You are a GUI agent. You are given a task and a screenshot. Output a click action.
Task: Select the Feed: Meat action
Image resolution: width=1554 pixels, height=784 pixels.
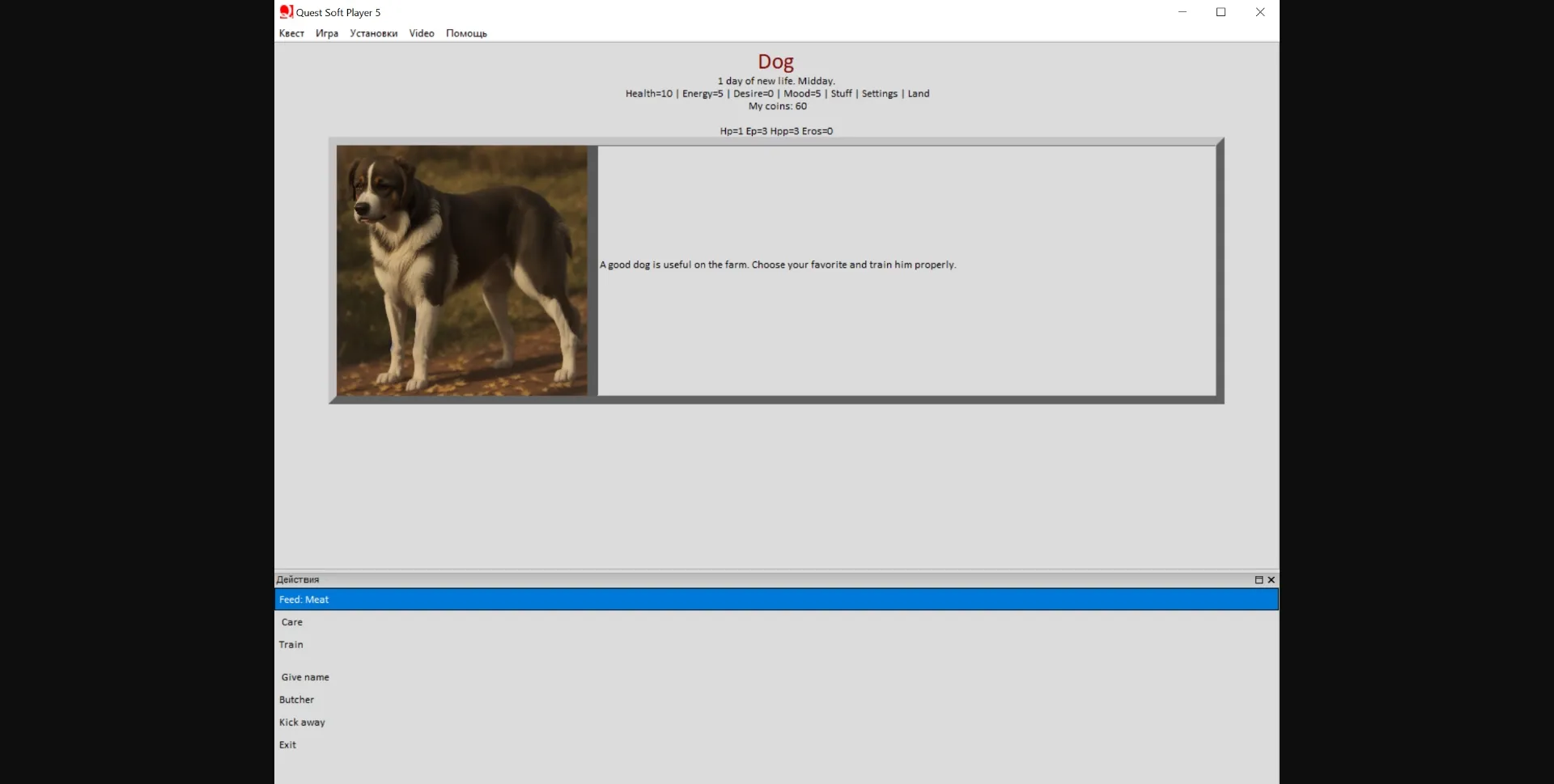pos(304,600)
